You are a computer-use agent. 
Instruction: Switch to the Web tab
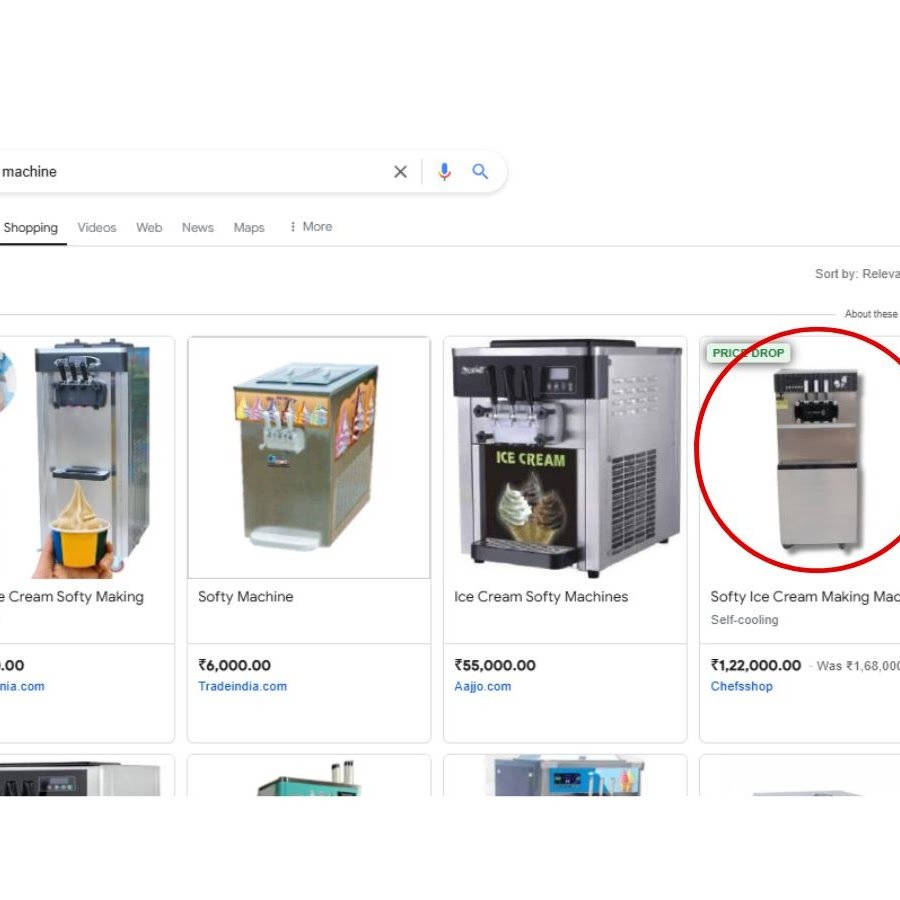[149, 227]
